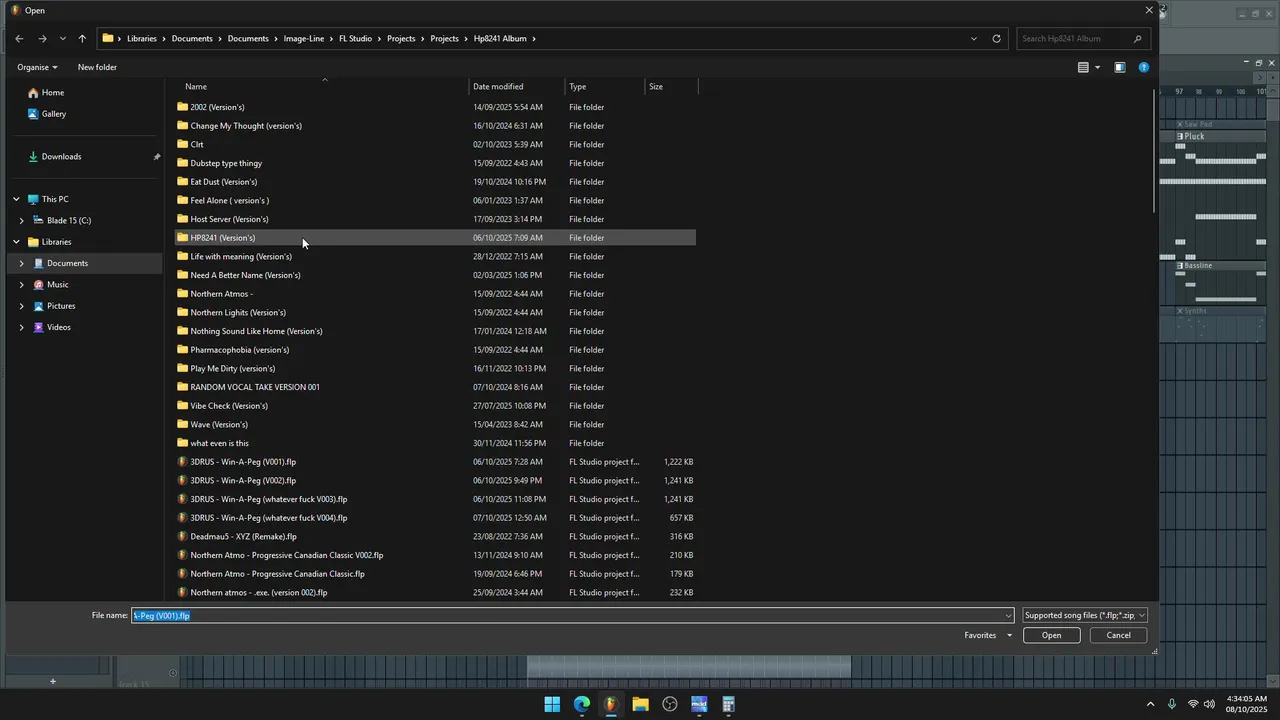The width and height of the screenshot is (1280, 720).
Task: Open File Explorer from the taskbar
Action: (x=640, y=705)
